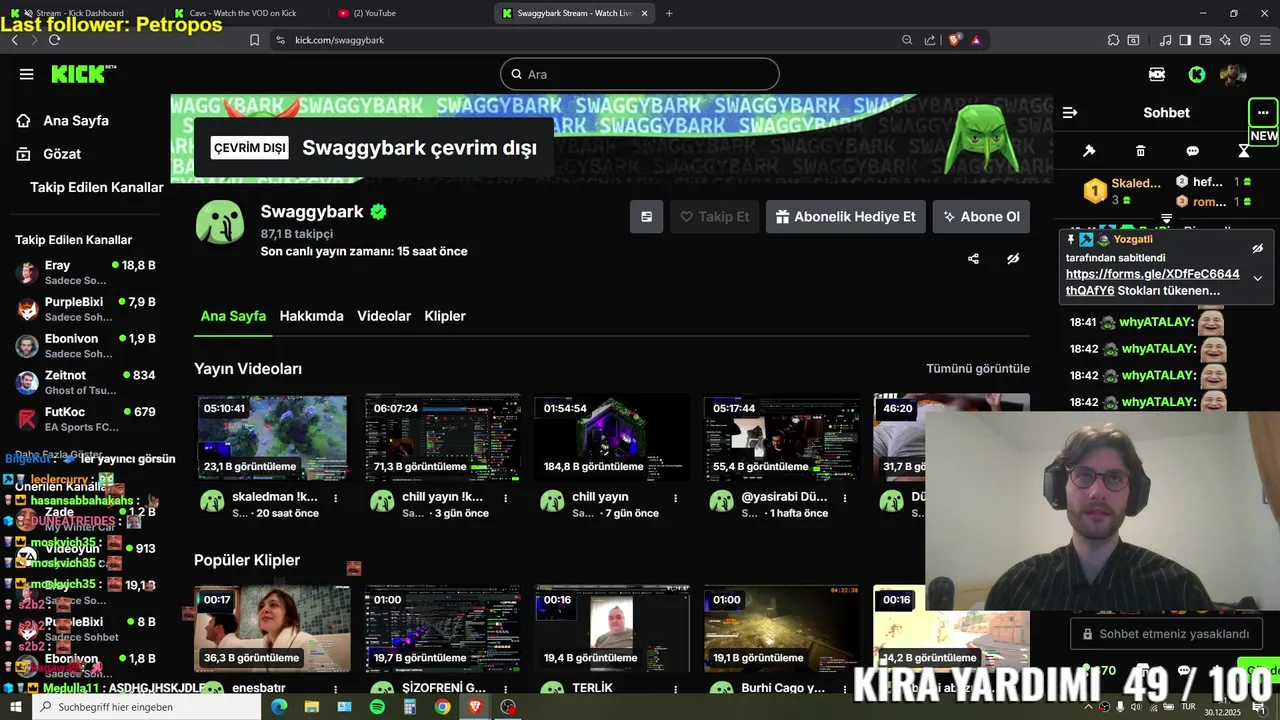This screenshot has width=1280, height=720.
Task: Click the hourglass slow-mode icon
Action: pos(1244,151)
